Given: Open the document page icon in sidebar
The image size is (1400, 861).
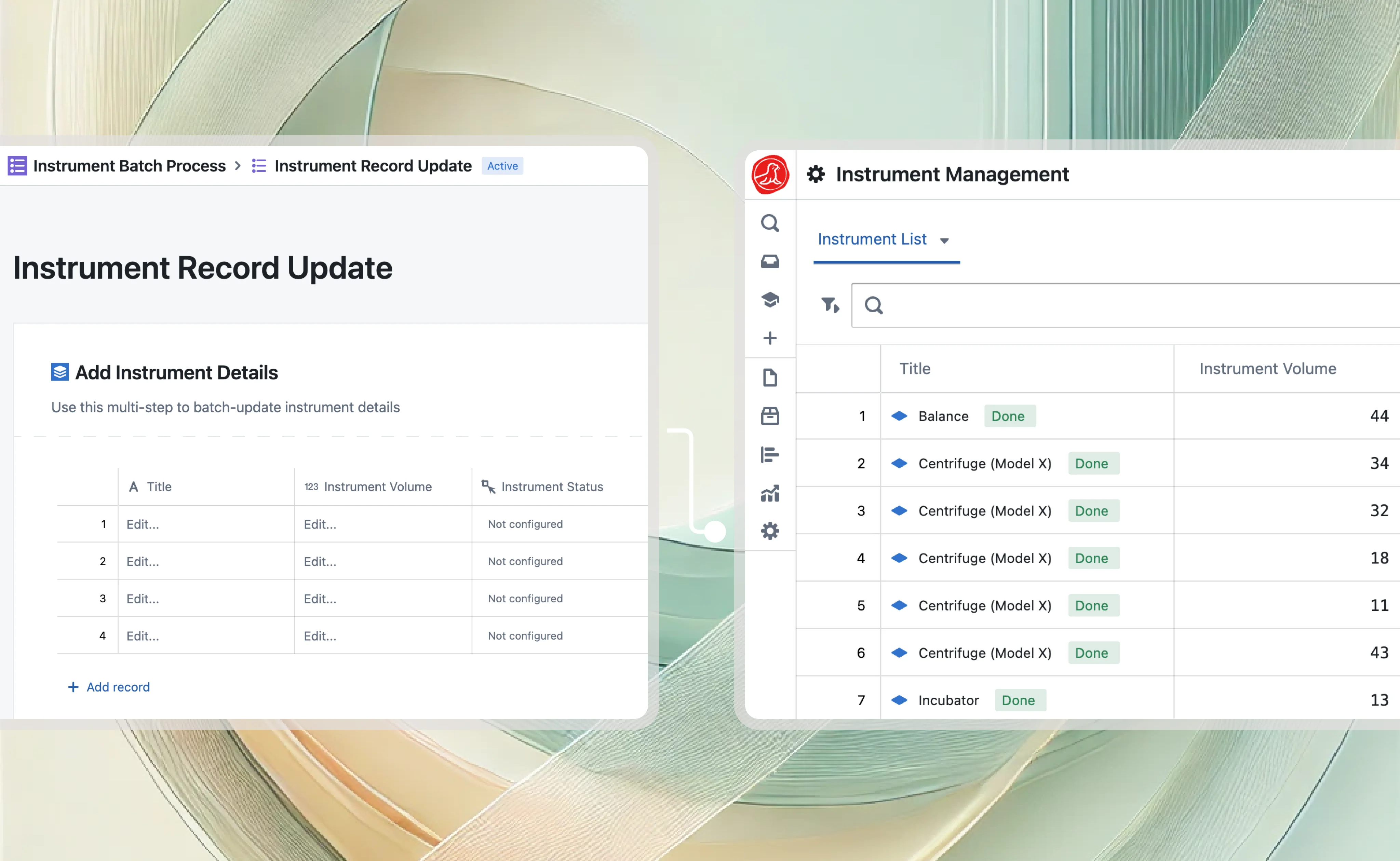Looking at the screenshot, I should click(x=770, y=378).
